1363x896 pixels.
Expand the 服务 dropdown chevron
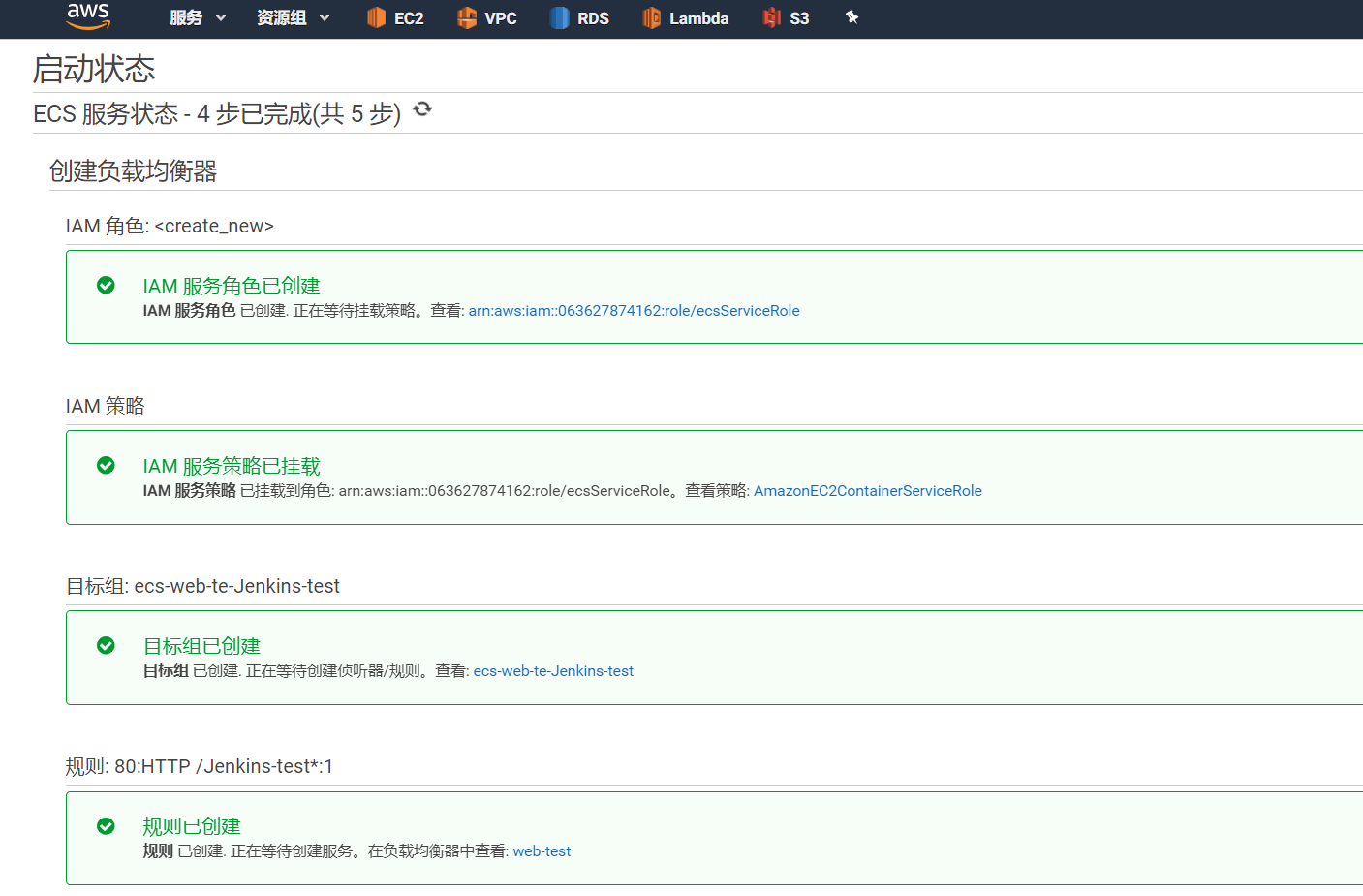[222, 17]
